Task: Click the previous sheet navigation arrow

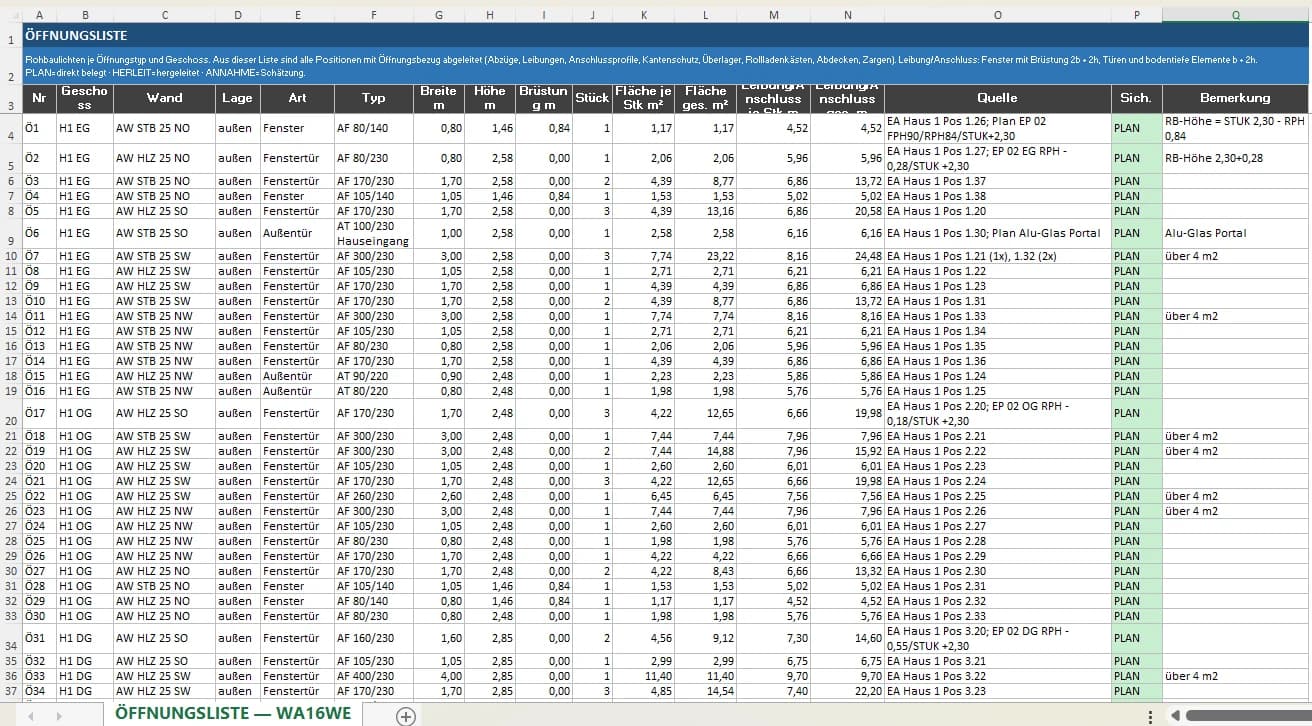Action: (x=30, y=716)
